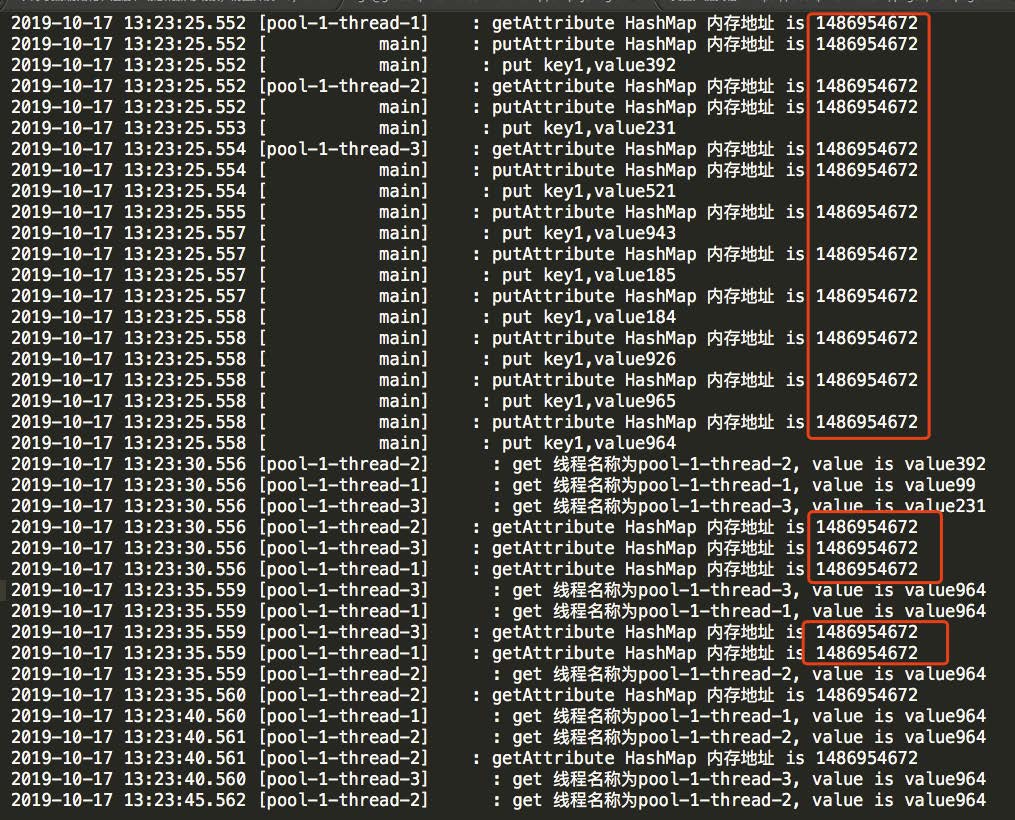Viewport: 1015px width, 820px height.
Task: Click the timestamp 13:23:25.555
Action: 184,212
